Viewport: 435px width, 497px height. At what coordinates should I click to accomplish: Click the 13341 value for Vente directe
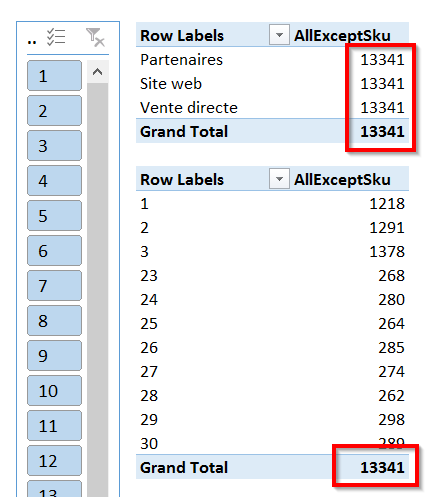click(x=382, y=108)
